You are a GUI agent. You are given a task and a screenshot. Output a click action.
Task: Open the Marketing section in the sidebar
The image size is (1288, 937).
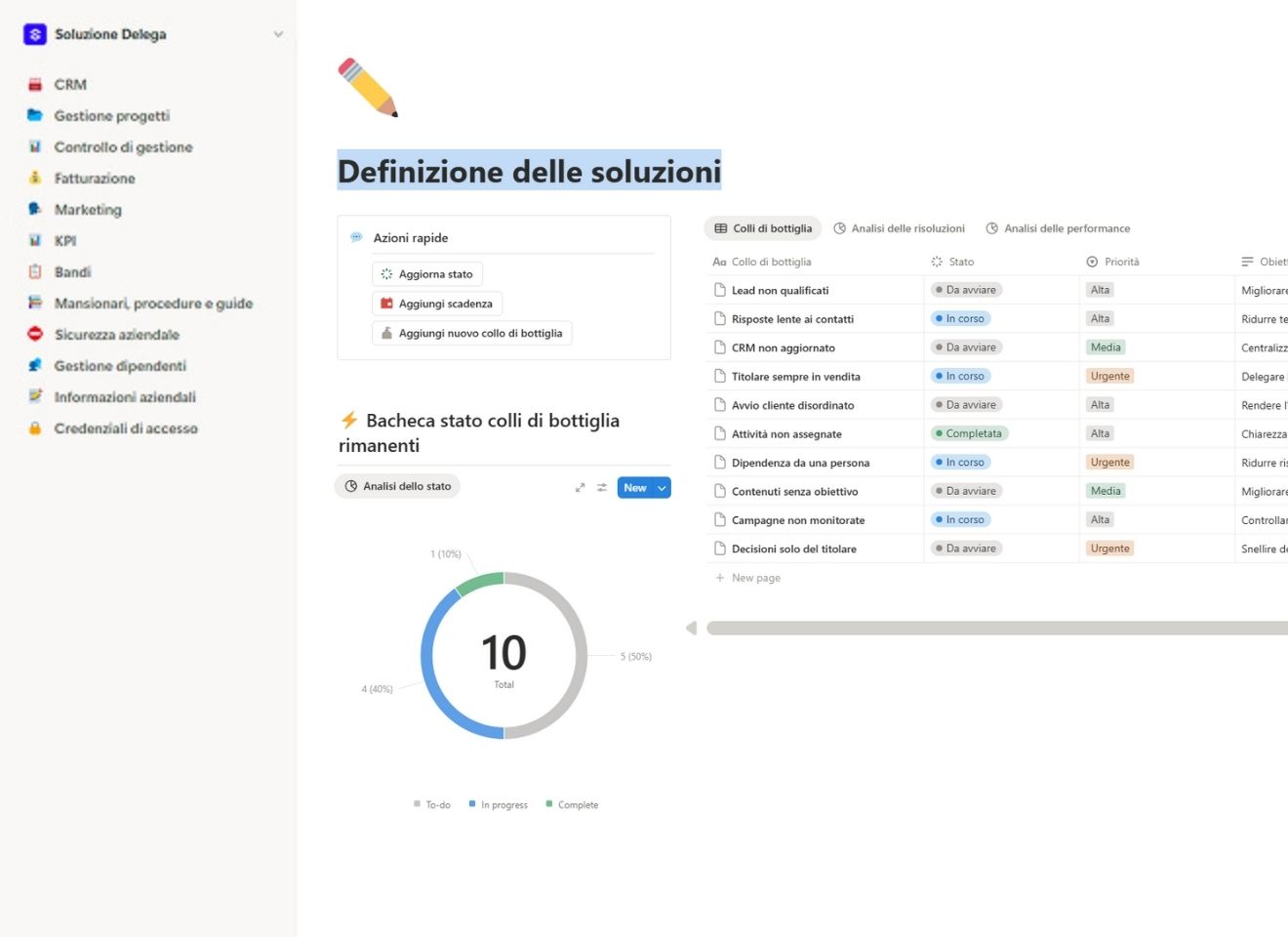[88, 209]
